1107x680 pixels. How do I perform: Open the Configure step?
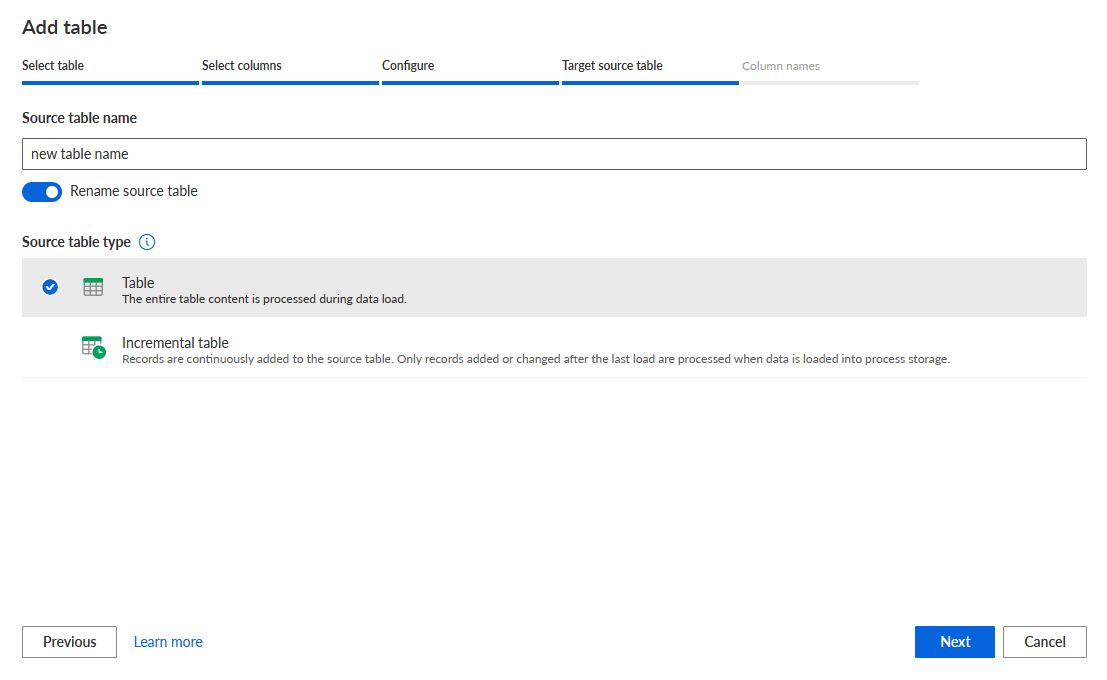pos(408,66)
